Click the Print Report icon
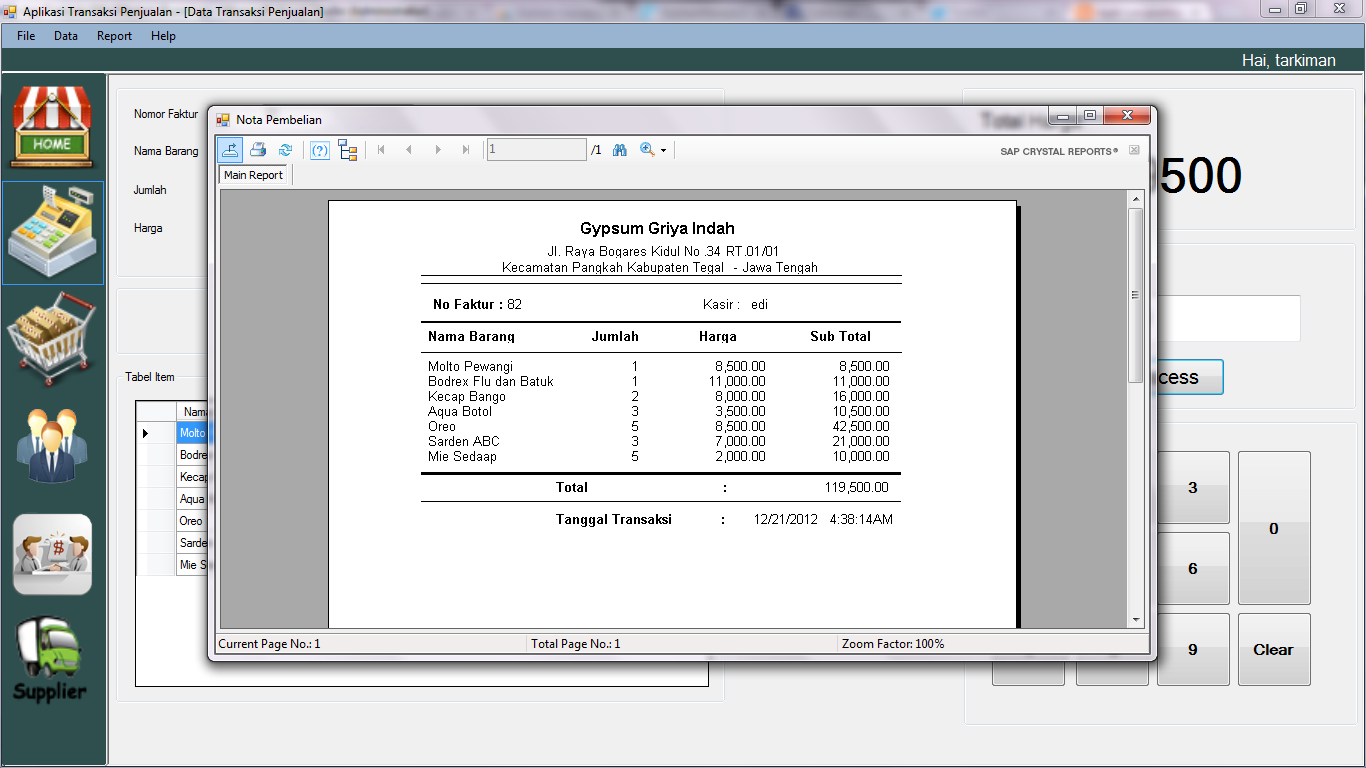The width and height of the screenshot is (1366, 768). [258, 150]
